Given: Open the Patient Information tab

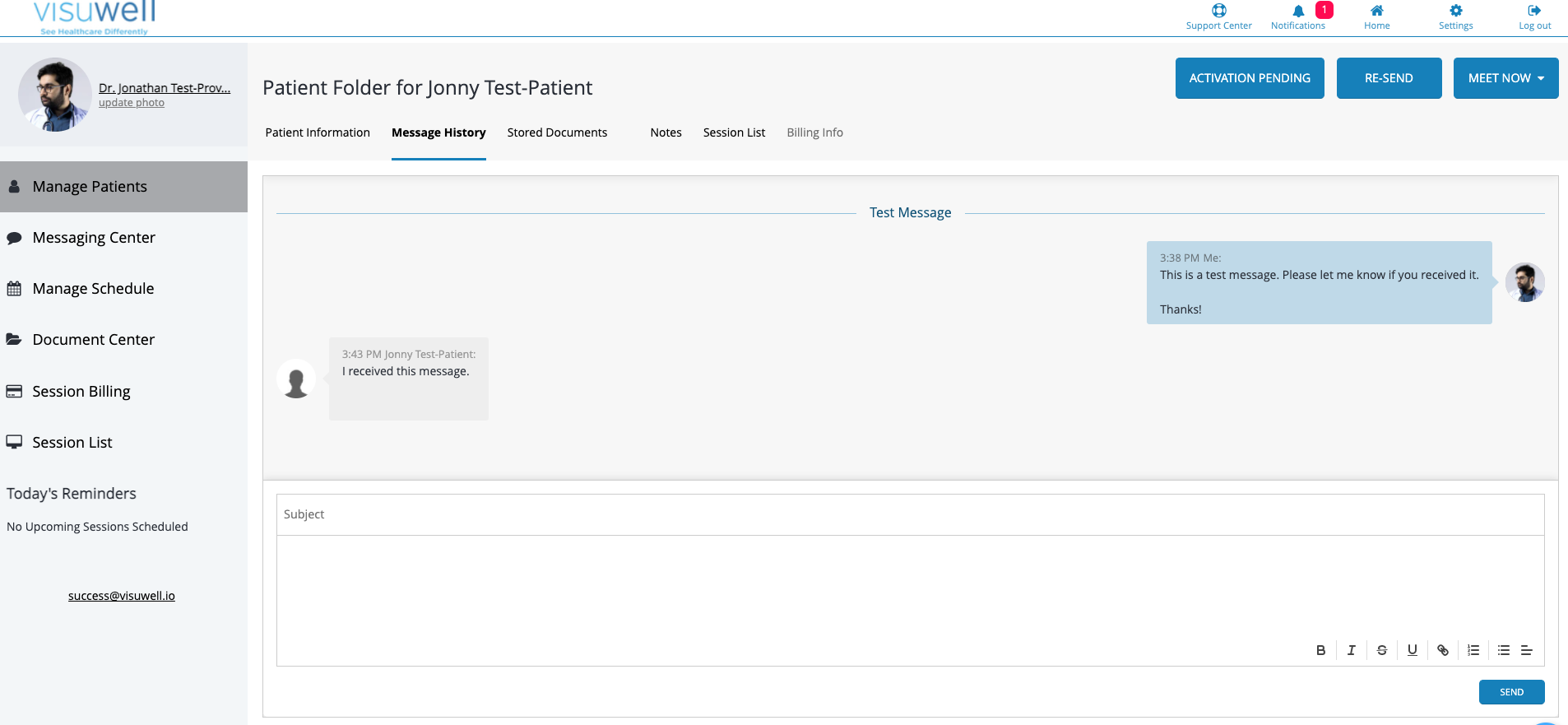Looking at the screenshot, I should click(318, 132).
